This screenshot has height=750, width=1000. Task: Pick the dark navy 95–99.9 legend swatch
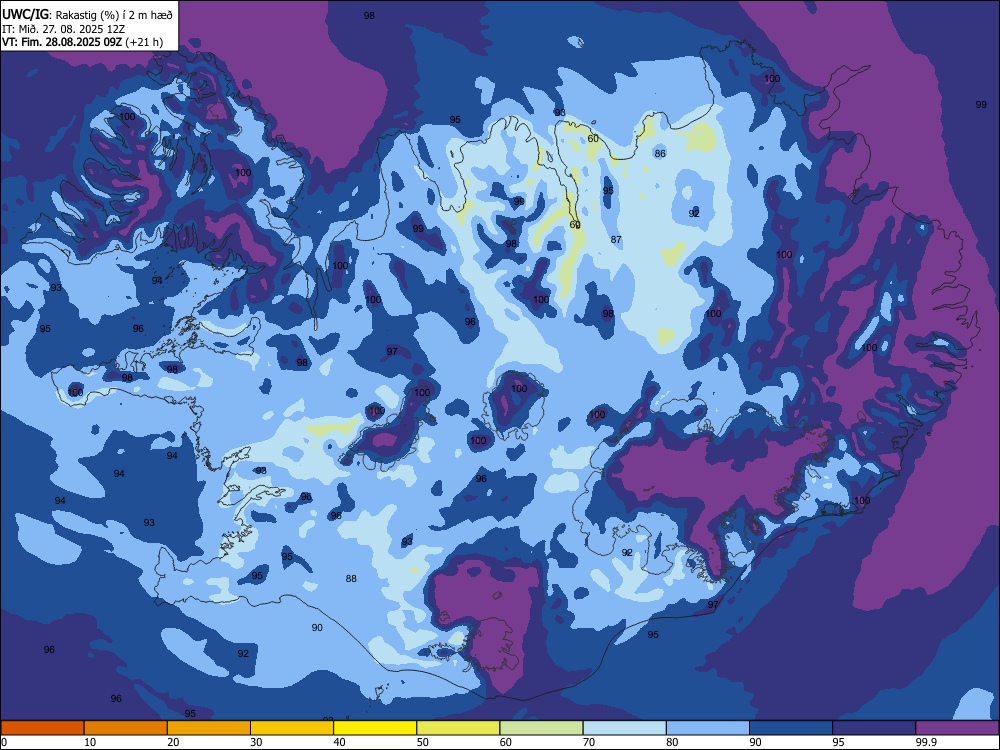coord(874,728)
